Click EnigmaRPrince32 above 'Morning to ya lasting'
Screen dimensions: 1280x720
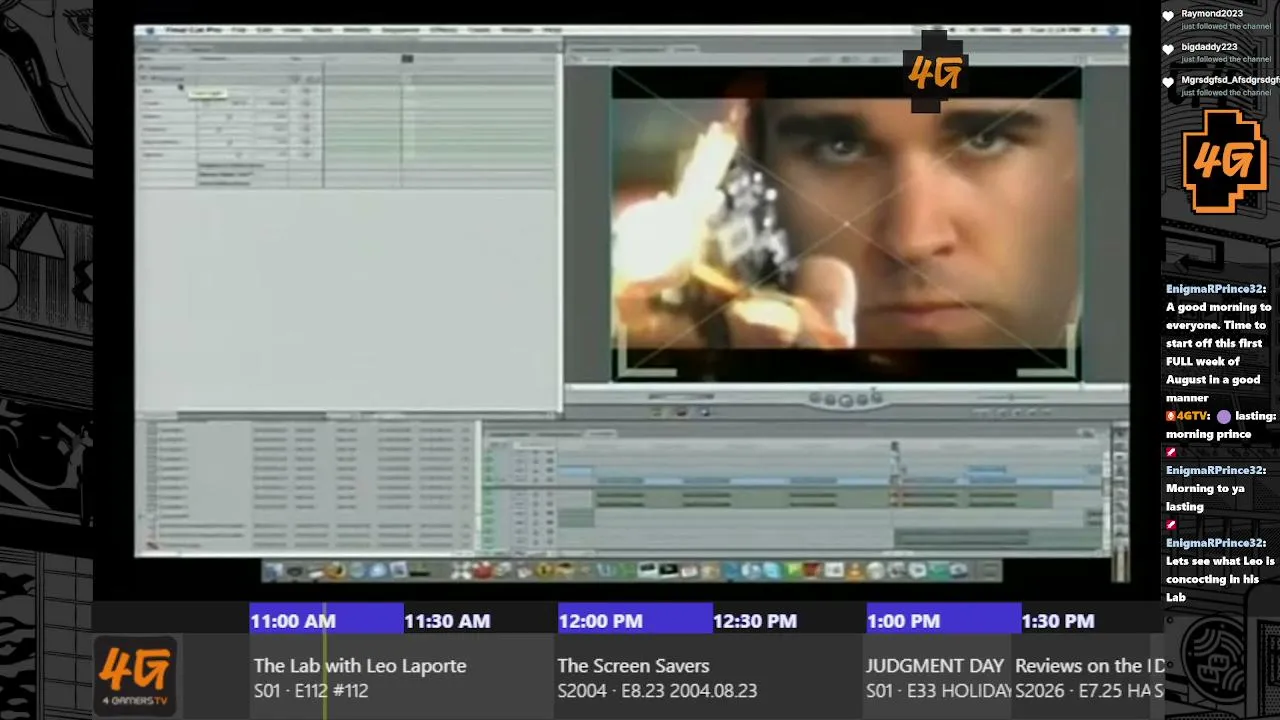[1215, 470]
